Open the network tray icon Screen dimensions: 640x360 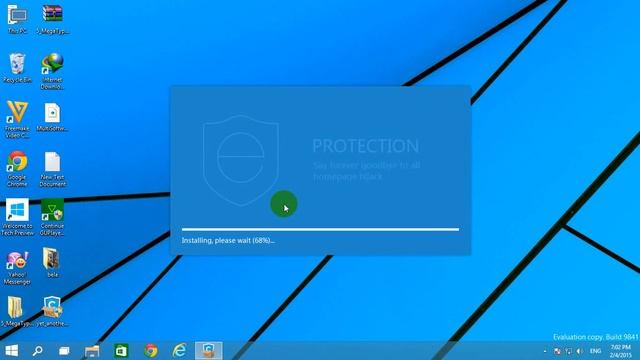[569, 351]
